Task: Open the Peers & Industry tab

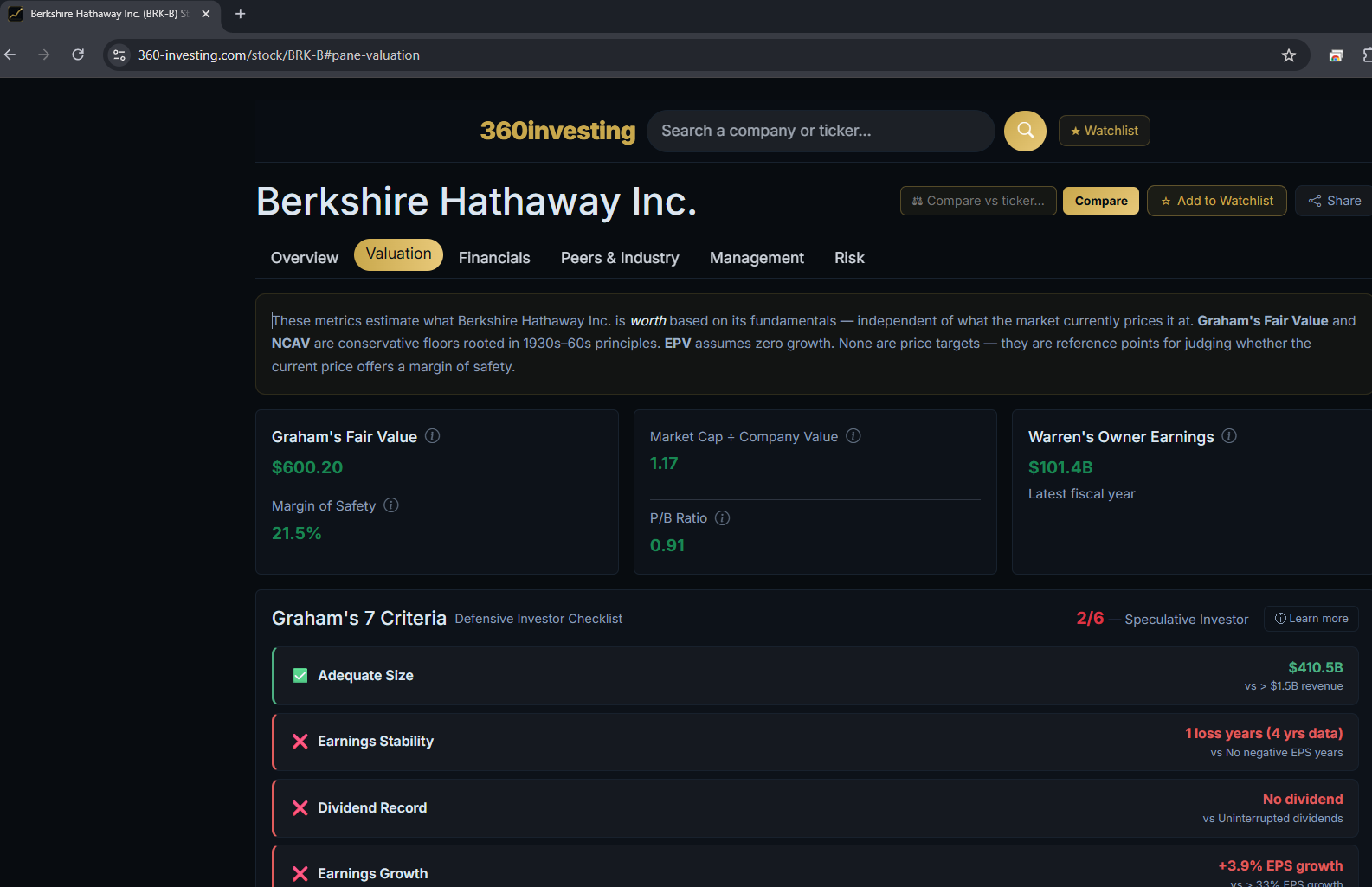Action: pos(620,258)
